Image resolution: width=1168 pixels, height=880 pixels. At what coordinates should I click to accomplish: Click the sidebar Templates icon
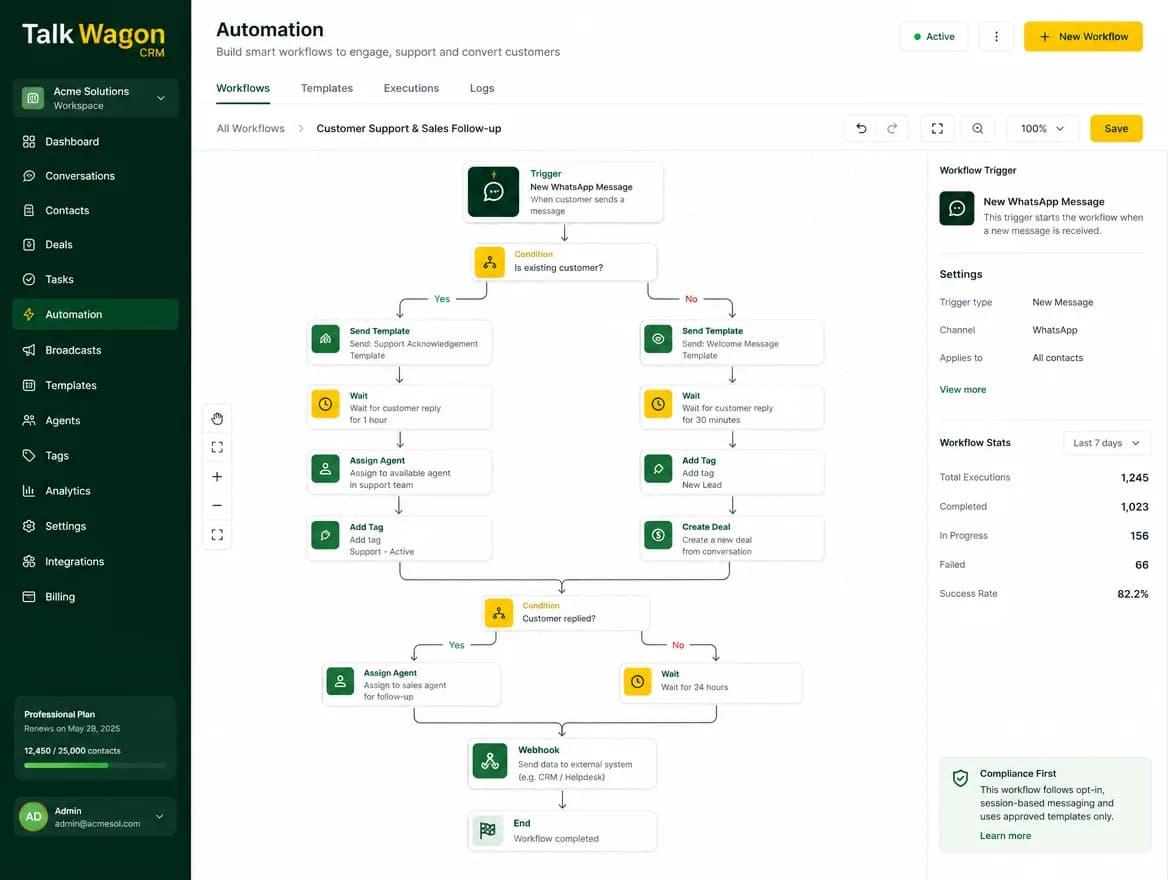pos(29,385)
